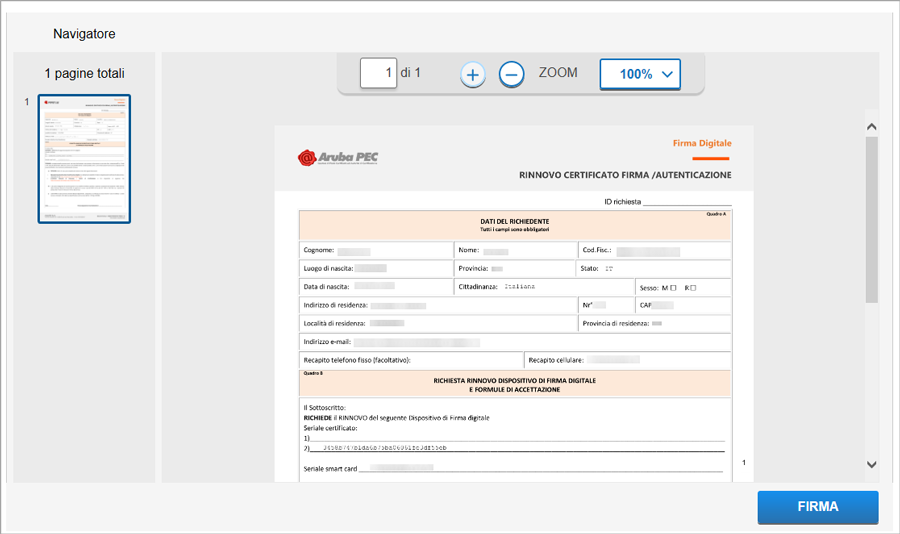The height and width of the screenshot is (534, 900).
Task: Click the zoom in plus icon
Action: point(472,75)
